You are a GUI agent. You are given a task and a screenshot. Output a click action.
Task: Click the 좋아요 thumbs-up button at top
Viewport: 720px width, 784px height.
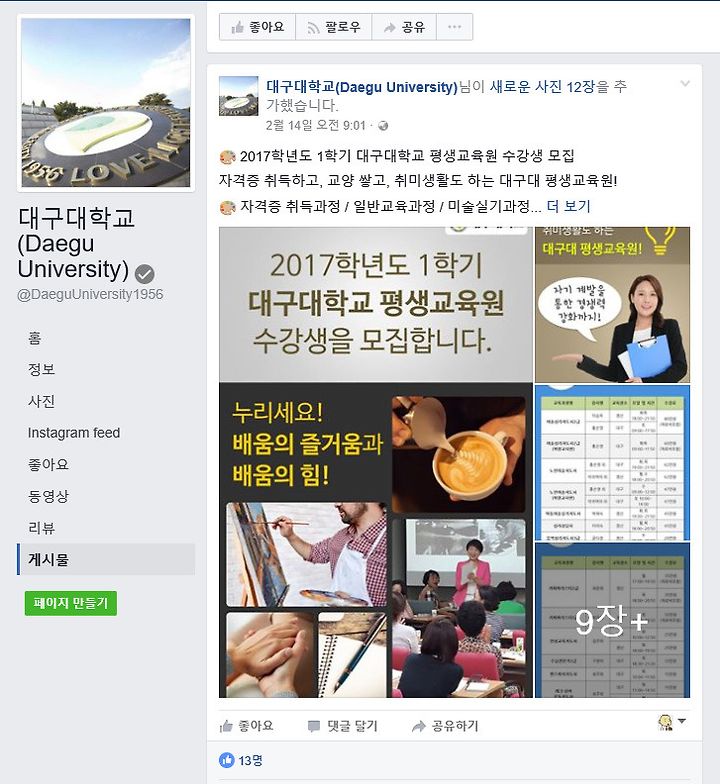click(258, 27)
